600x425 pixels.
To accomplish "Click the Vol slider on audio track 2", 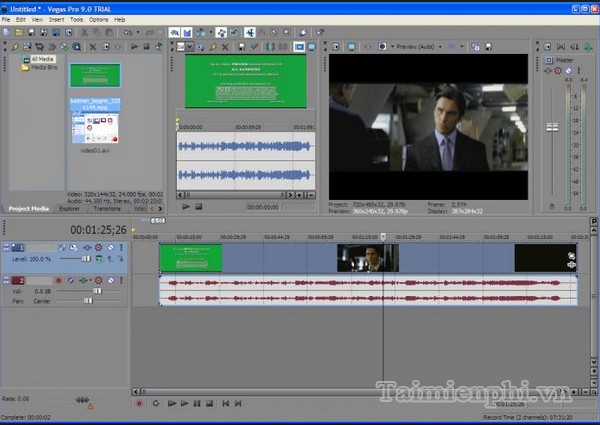I will coord(97,291).
